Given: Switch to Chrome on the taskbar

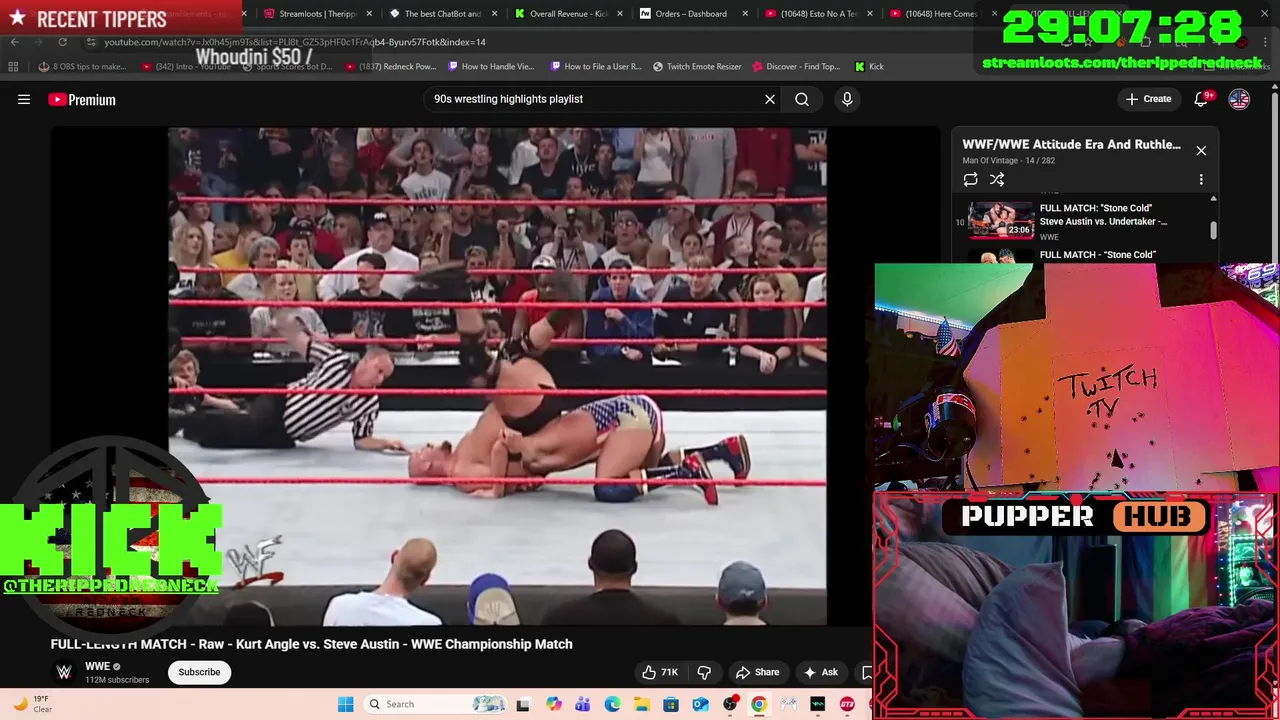Looking at the screenshot, I should coord(759,704).
